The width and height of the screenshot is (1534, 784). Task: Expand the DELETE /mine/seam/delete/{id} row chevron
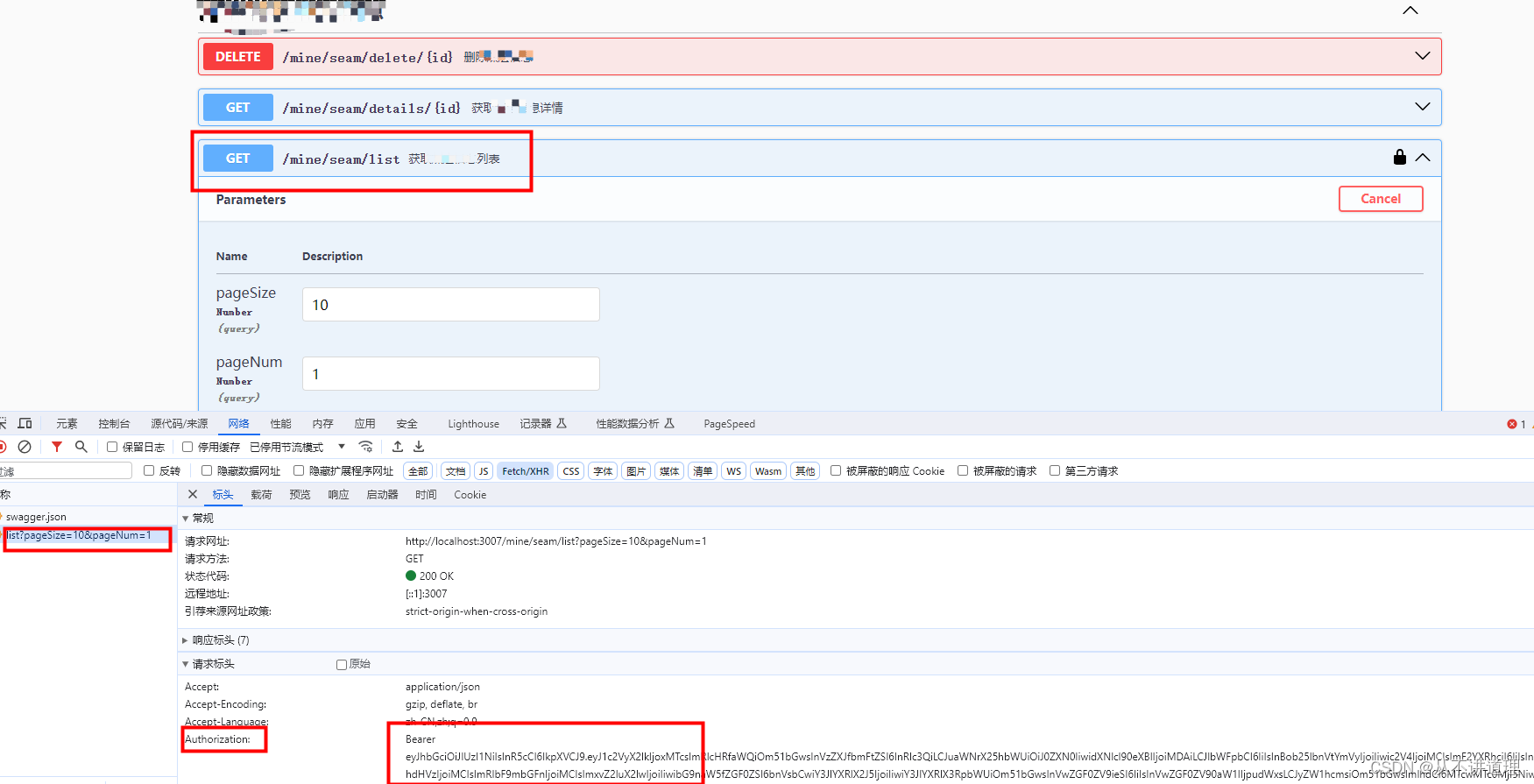pos(1423,56)
